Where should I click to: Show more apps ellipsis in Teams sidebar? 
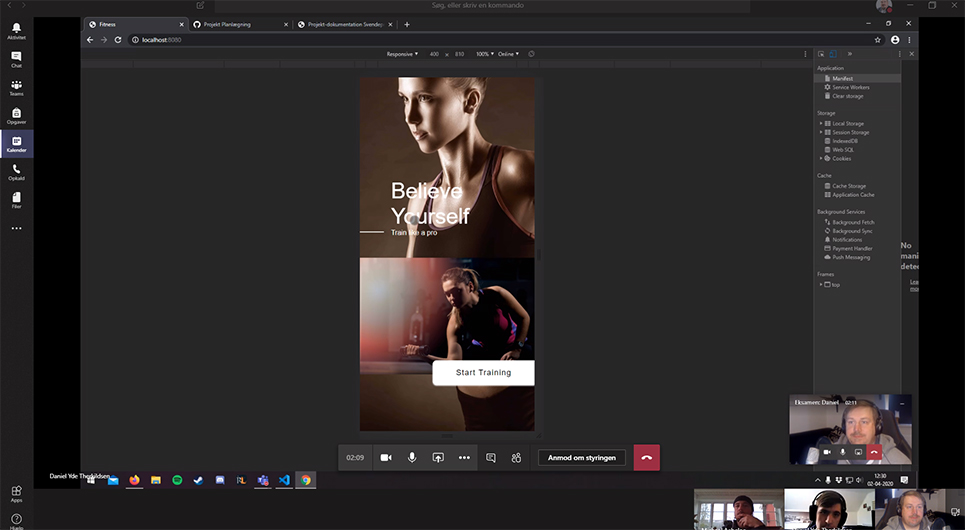click(x=17, y=228)
